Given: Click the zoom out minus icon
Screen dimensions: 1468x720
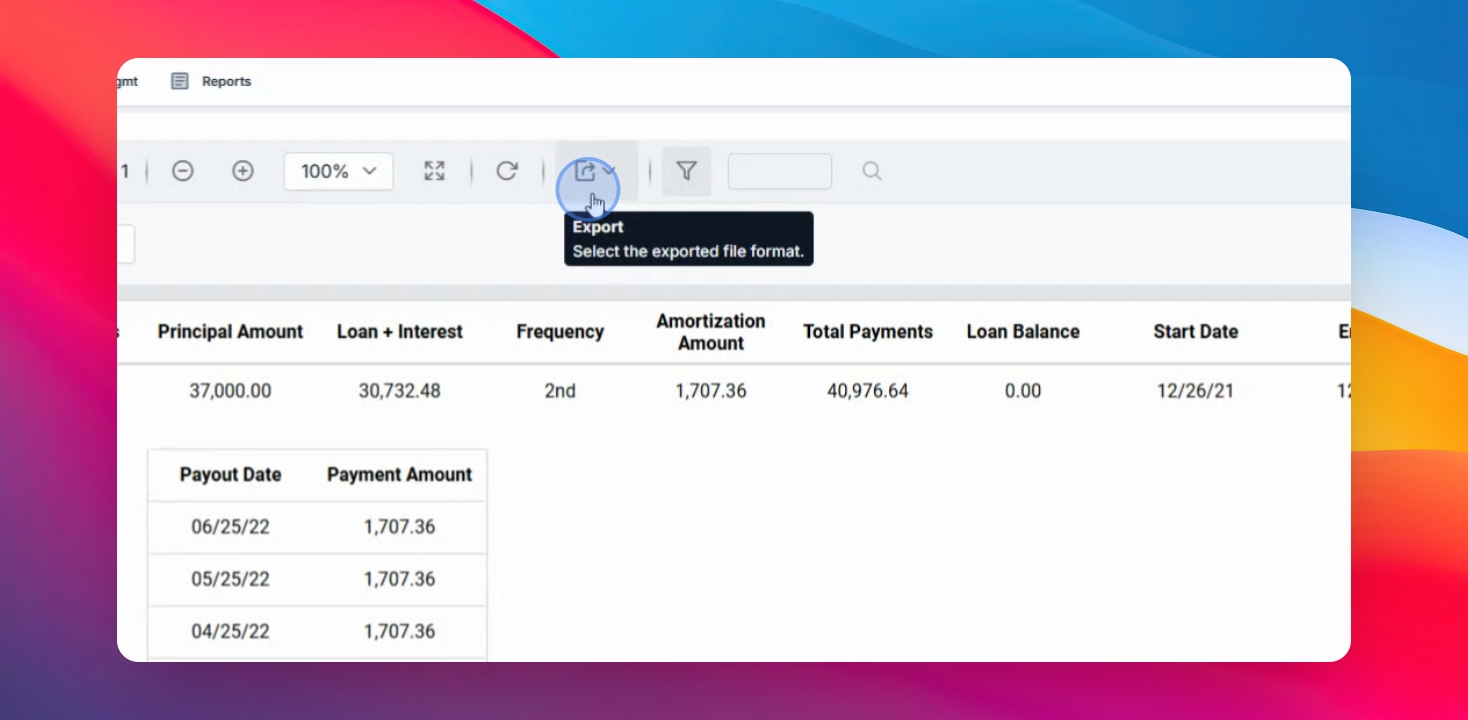Looking at the screenshot, I should pyautogui.click(x=182, y=171).
